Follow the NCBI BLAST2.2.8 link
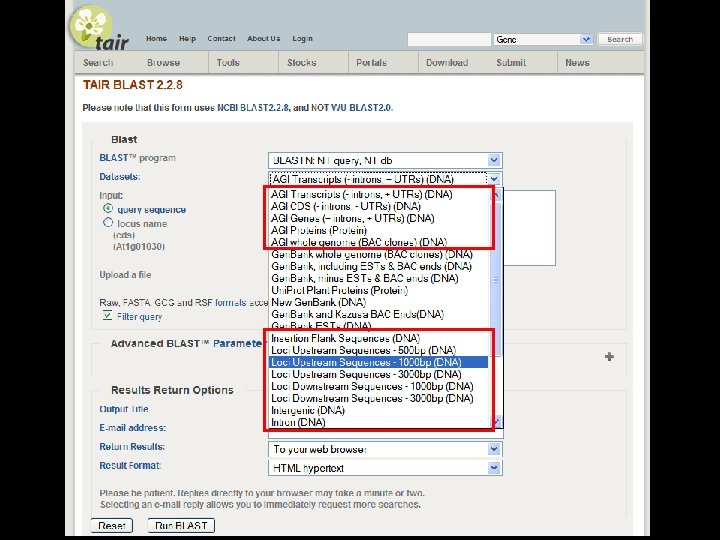The width and height of the screenshot is (720, 540). [x=253, y=108]
